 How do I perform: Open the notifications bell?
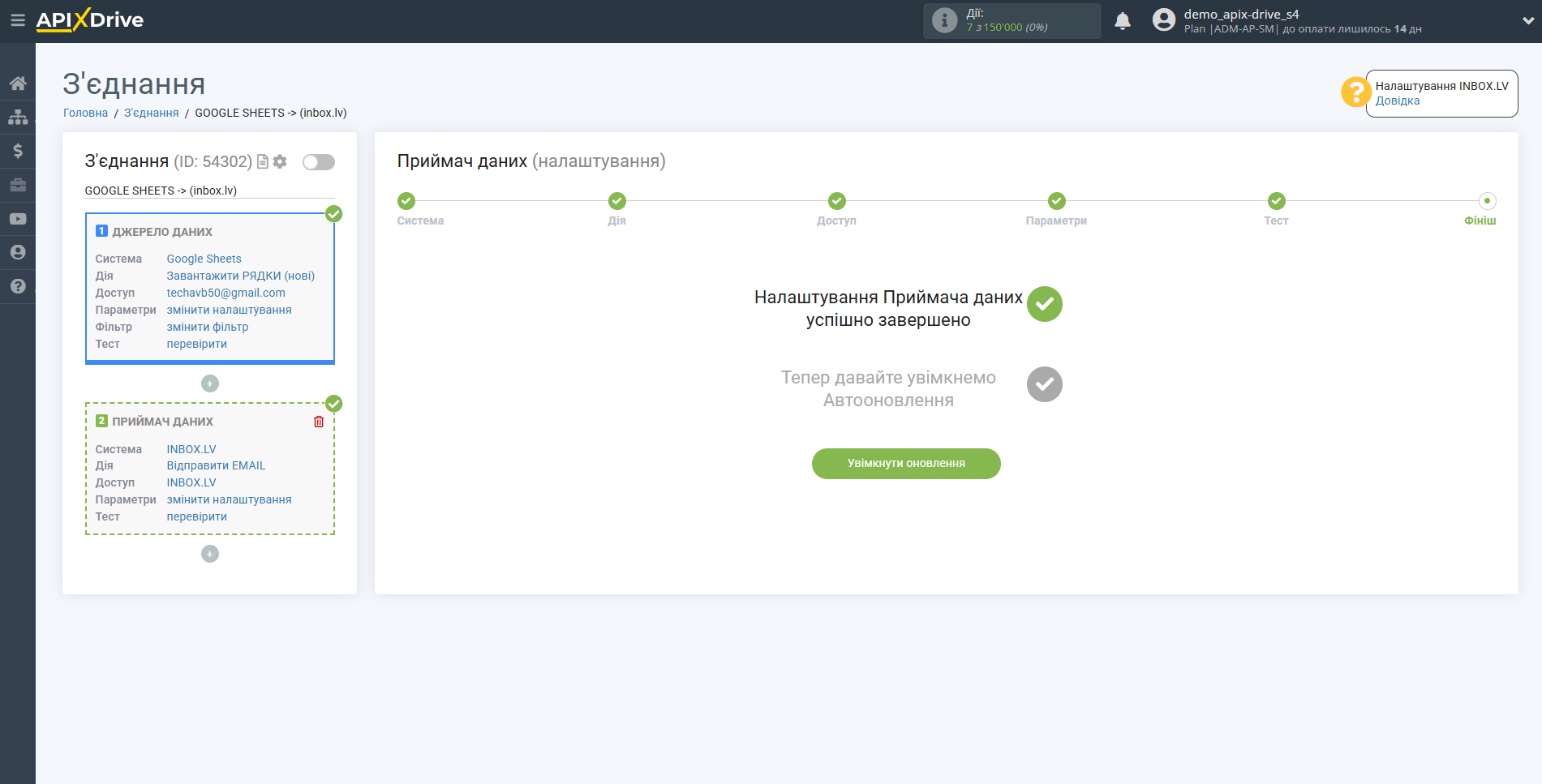pyautogui.click(x=1123, y=21)
